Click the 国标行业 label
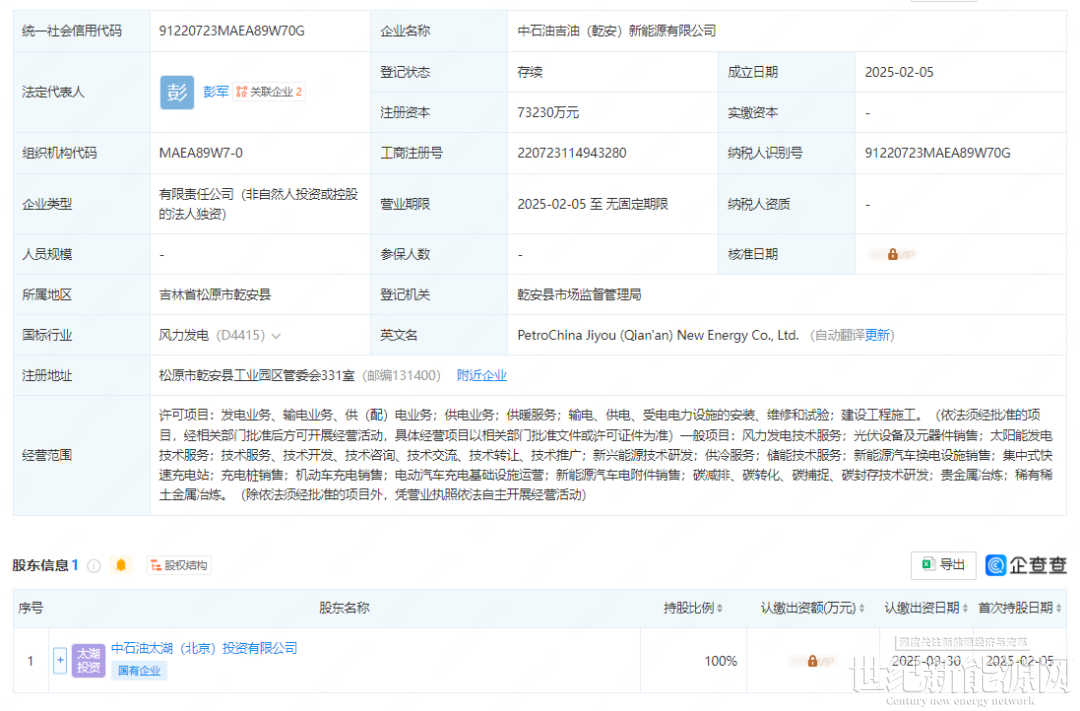Screen dimensions: 1080x711 click(47, 336)
